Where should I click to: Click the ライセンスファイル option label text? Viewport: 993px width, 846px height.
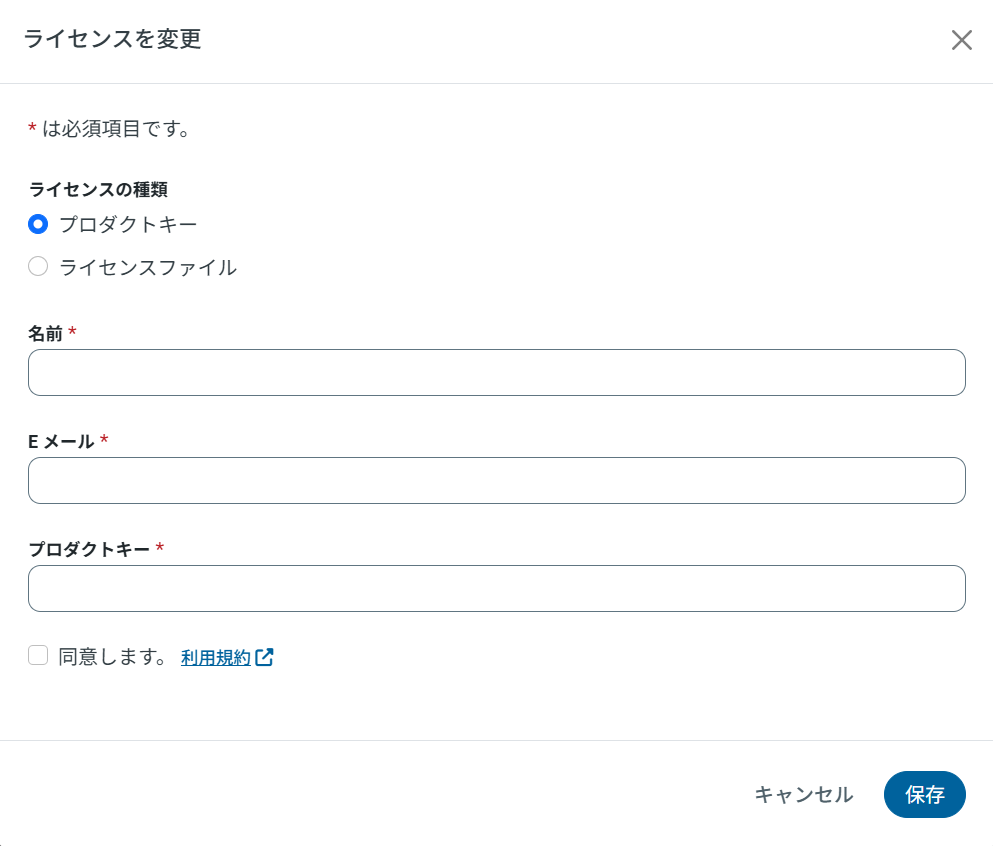pos(148,267)
